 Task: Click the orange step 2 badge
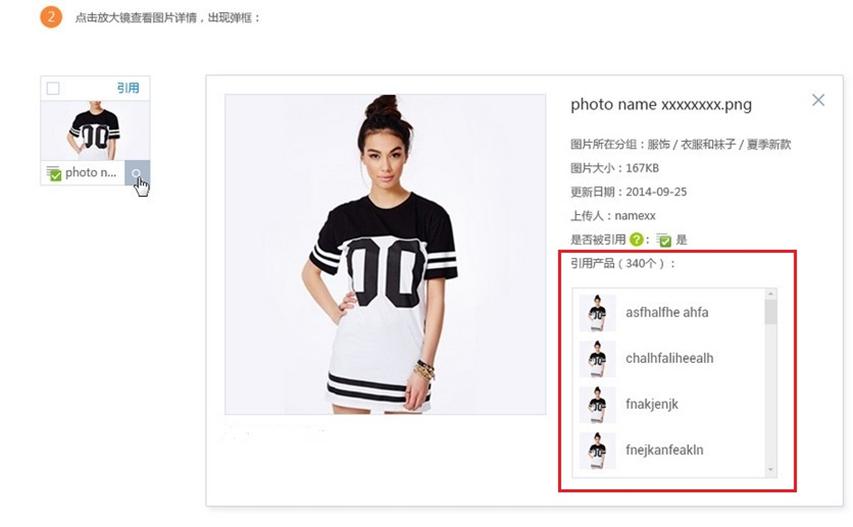point(51,17)
